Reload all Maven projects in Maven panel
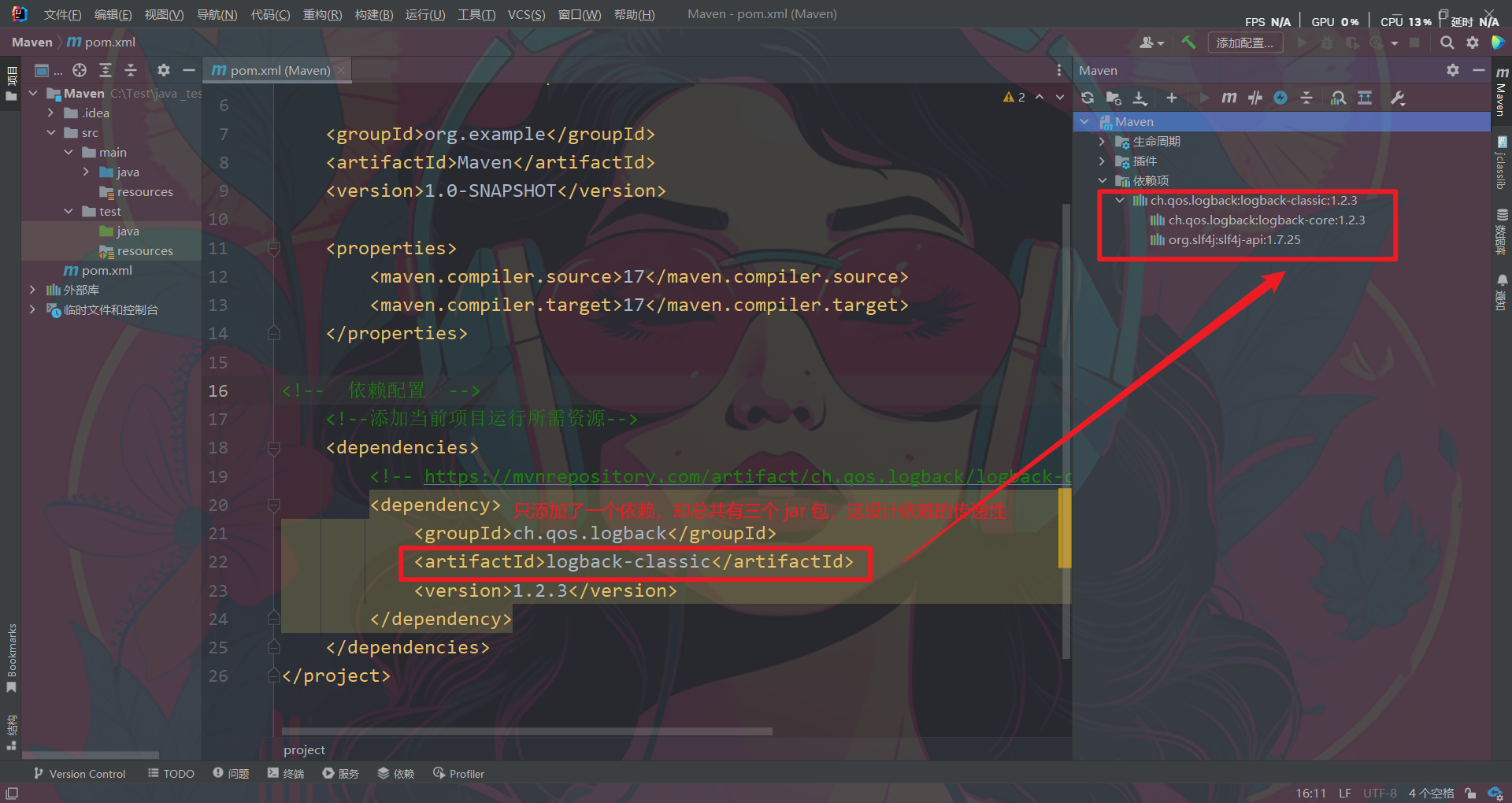 coord(1088,98)
